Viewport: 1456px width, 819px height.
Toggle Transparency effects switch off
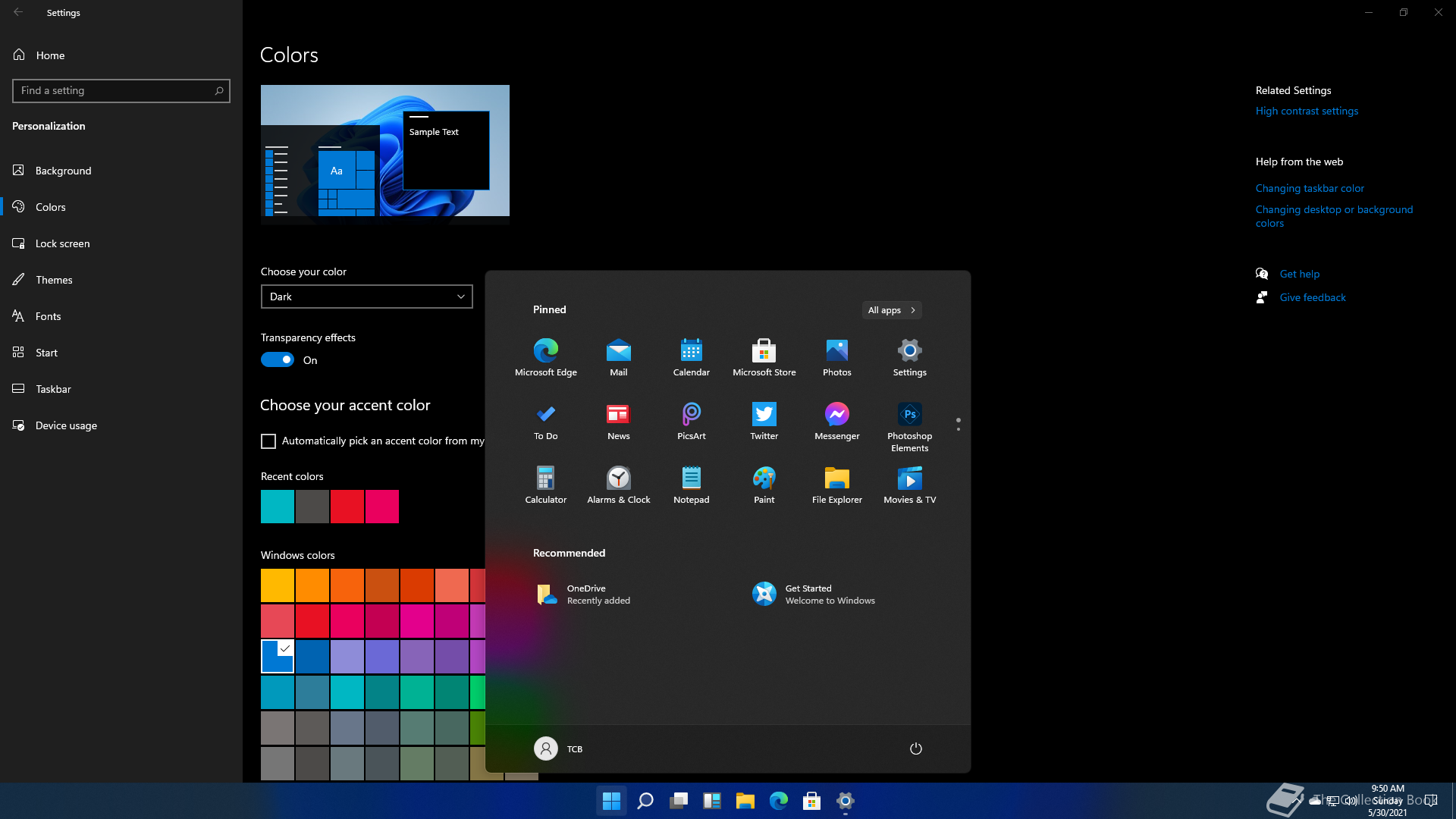(278, 360)
